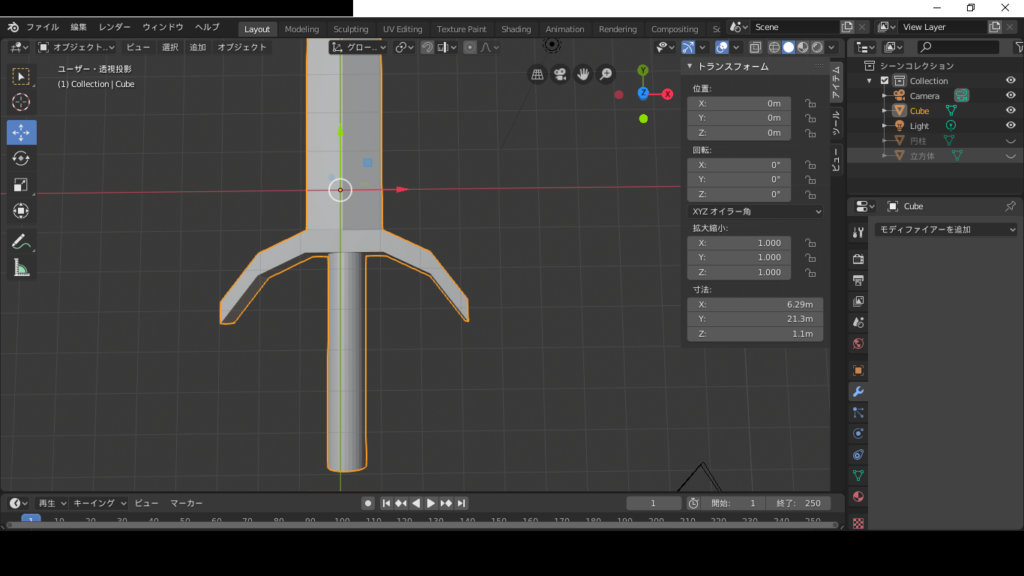Click the 追加 menu button in viewport header
The width and height of the screenshot is (1024, 576).
pos(198,47)
